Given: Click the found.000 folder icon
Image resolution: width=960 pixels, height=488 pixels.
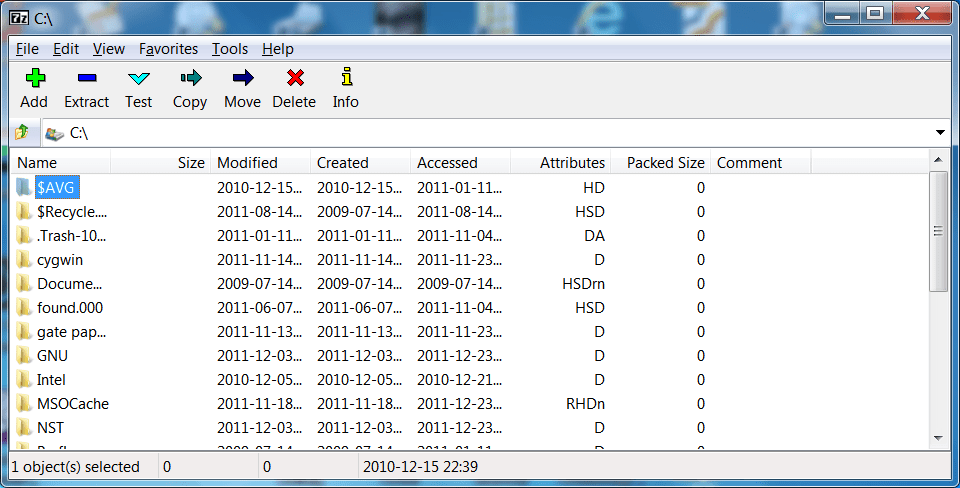Looking at the screenshot, I should (x=24, y=307).
